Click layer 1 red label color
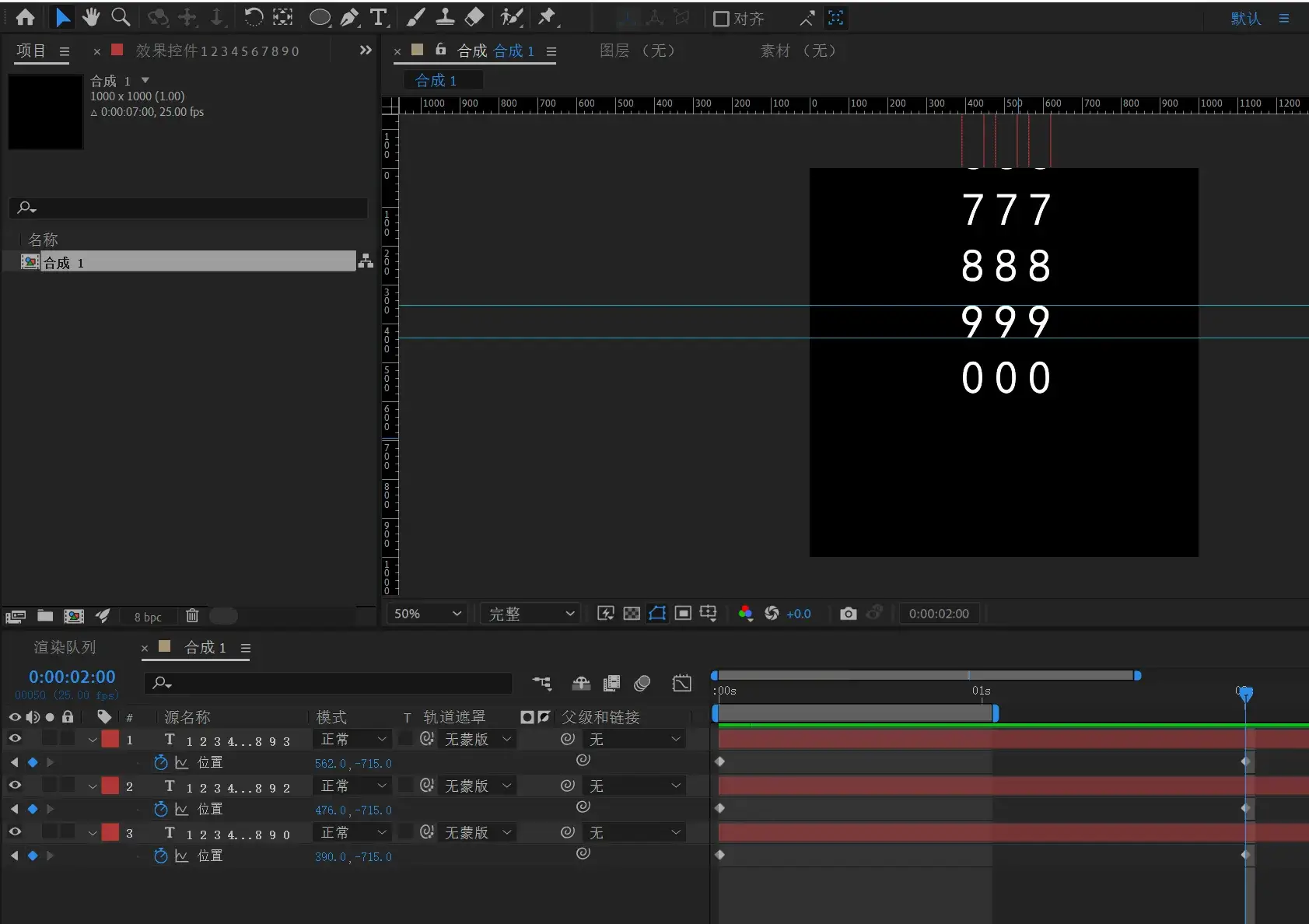Image resolution: width=1309 pixels, height=924 pixels. coord(110,739)
